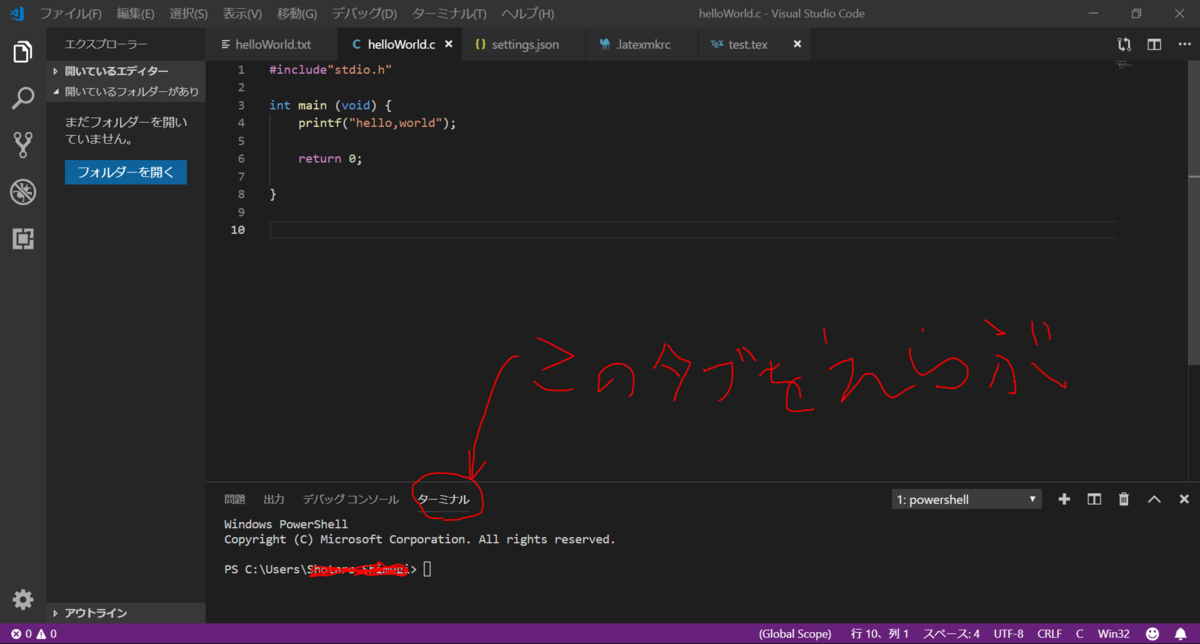The width and height of the screenshot is (1200, 644).
Task: Switch to .latexmkrc tab
Action: pos(641,44)
